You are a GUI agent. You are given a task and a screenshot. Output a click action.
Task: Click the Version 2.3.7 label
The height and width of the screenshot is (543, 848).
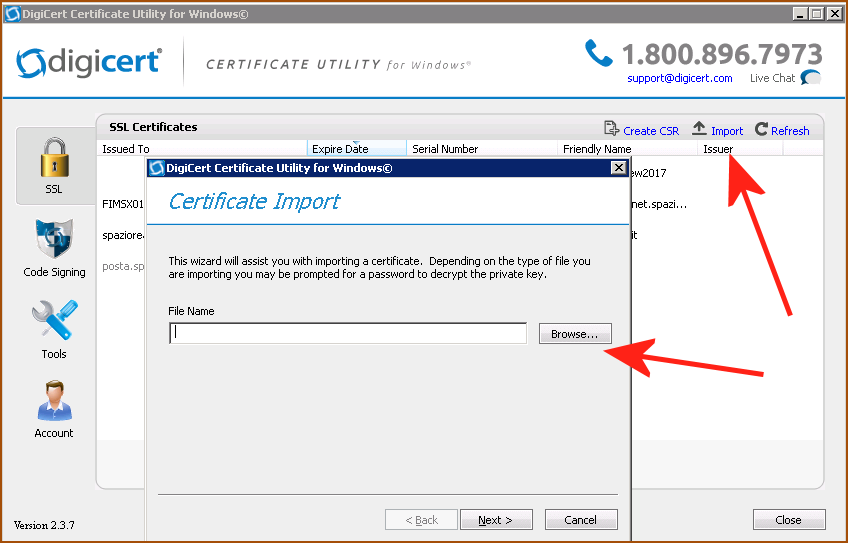pos(44,525)
